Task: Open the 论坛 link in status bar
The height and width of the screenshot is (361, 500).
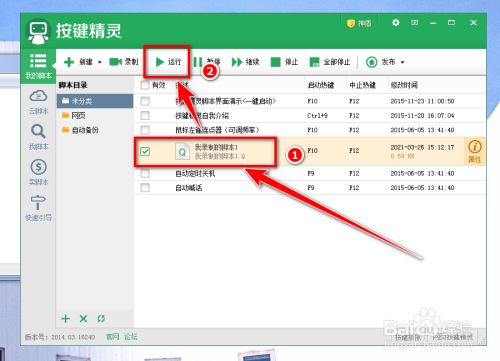Action: [131, 337]
